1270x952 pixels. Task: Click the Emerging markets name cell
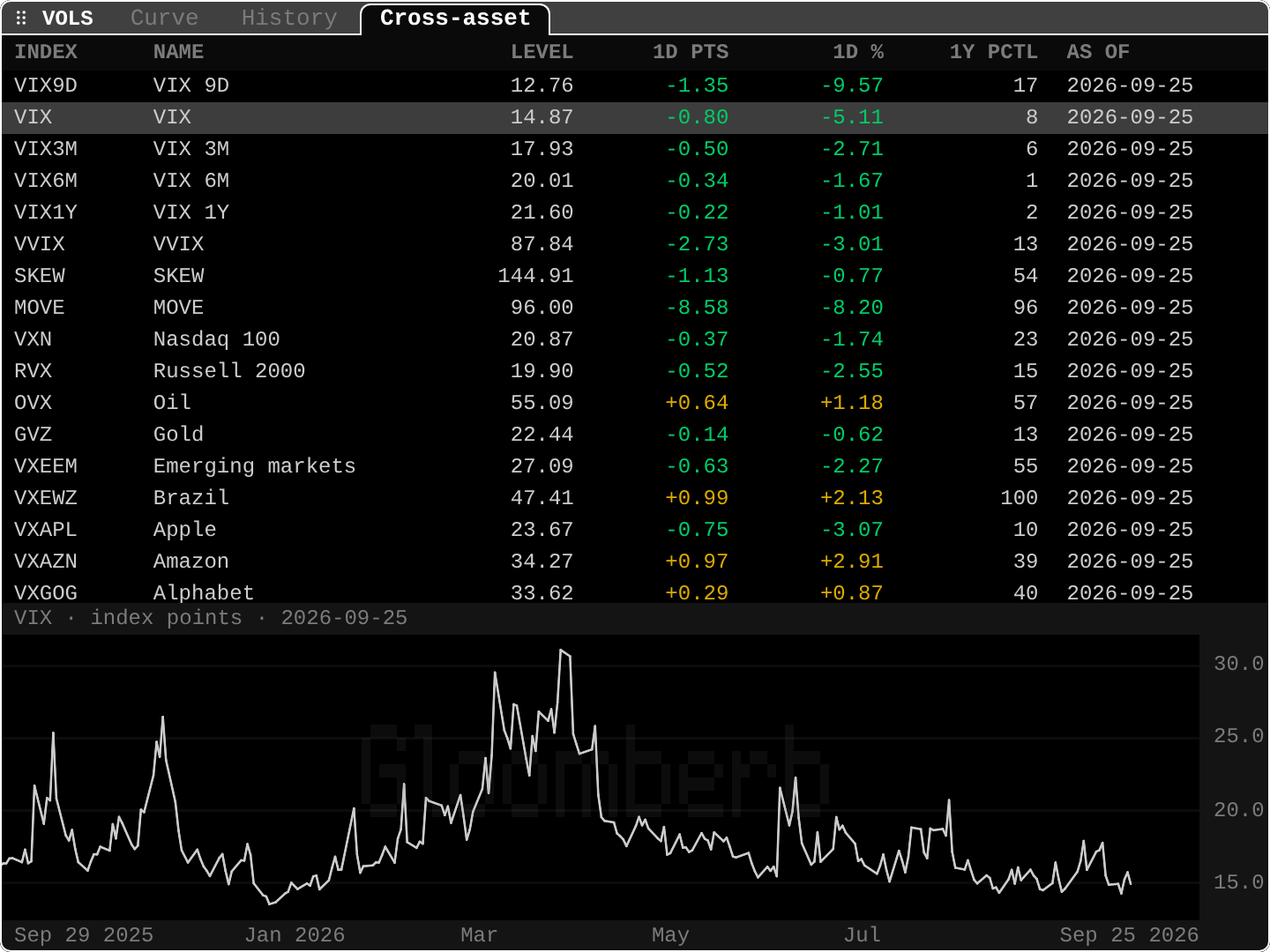[254, 466]
